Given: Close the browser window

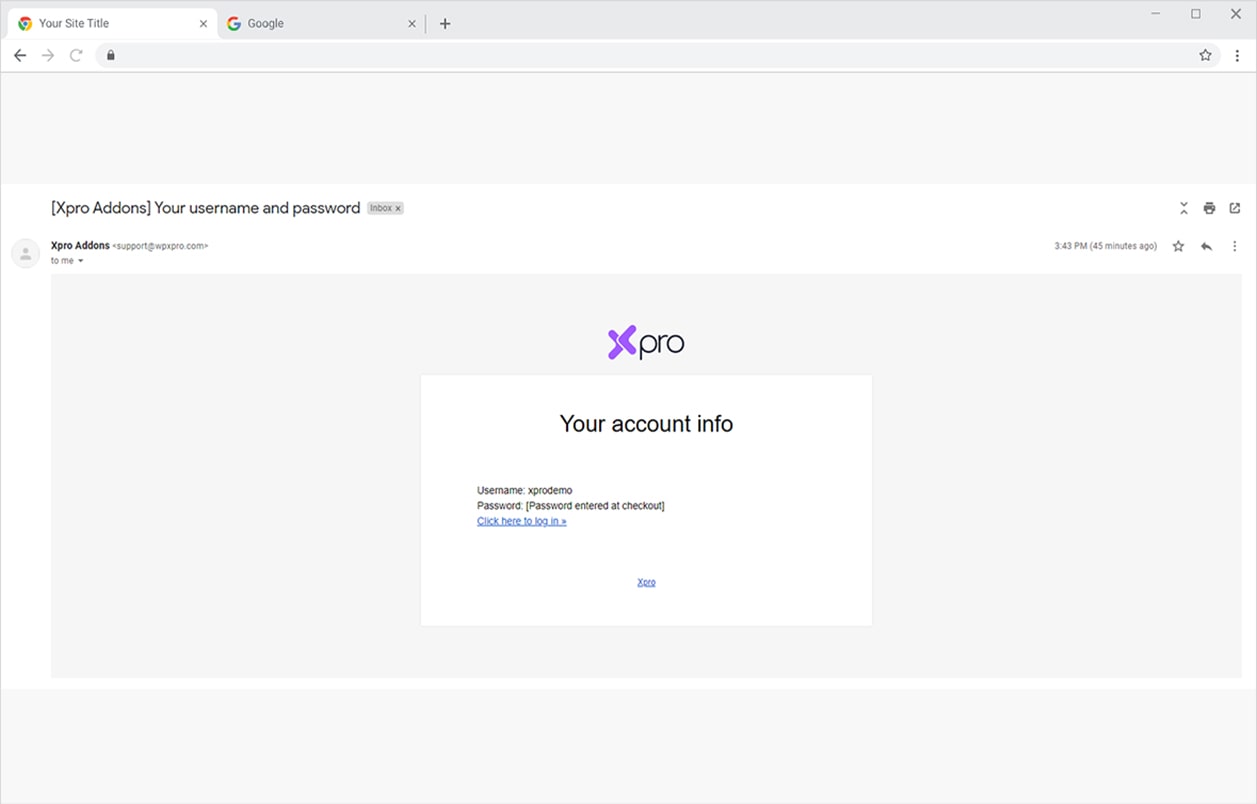Looking at the screenshot, I should [x=1236, y=14].
